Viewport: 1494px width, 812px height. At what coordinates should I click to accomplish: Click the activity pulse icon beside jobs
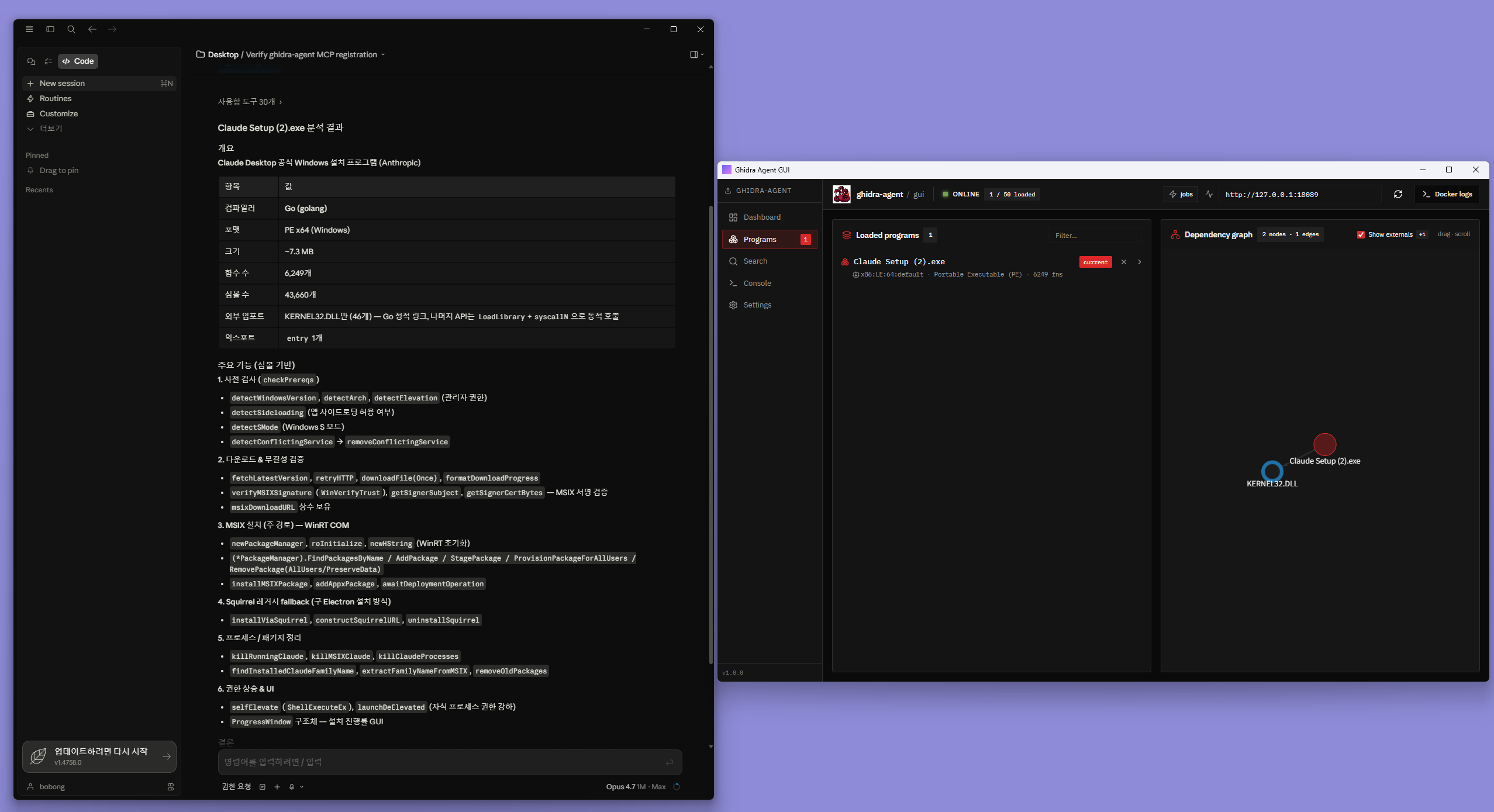1209,194
